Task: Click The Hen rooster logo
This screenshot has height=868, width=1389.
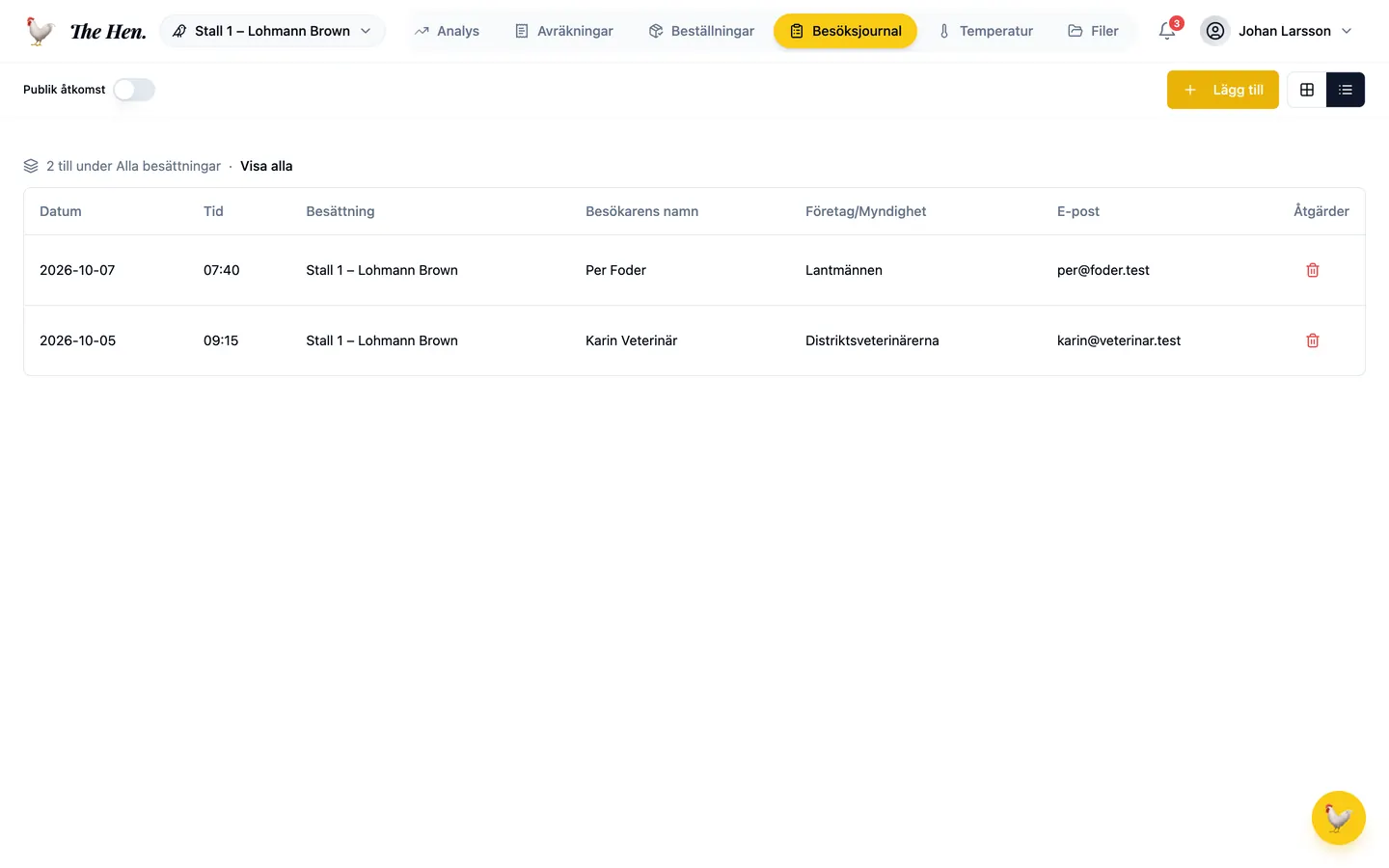Action: pyautogui.click(x=40, y=31)
